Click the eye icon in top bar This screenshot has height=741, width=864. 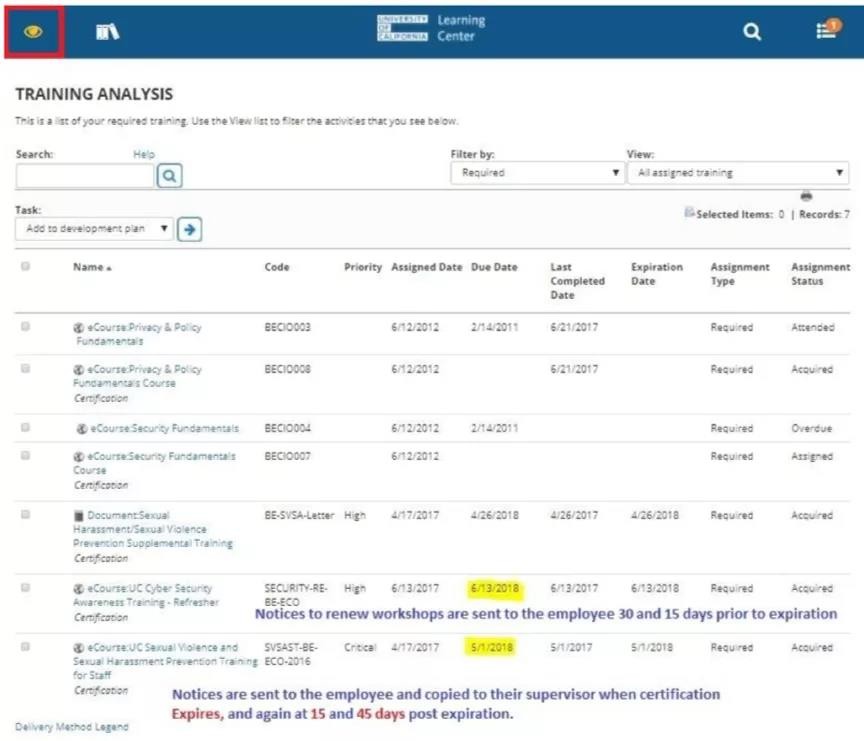click(33, 31)
